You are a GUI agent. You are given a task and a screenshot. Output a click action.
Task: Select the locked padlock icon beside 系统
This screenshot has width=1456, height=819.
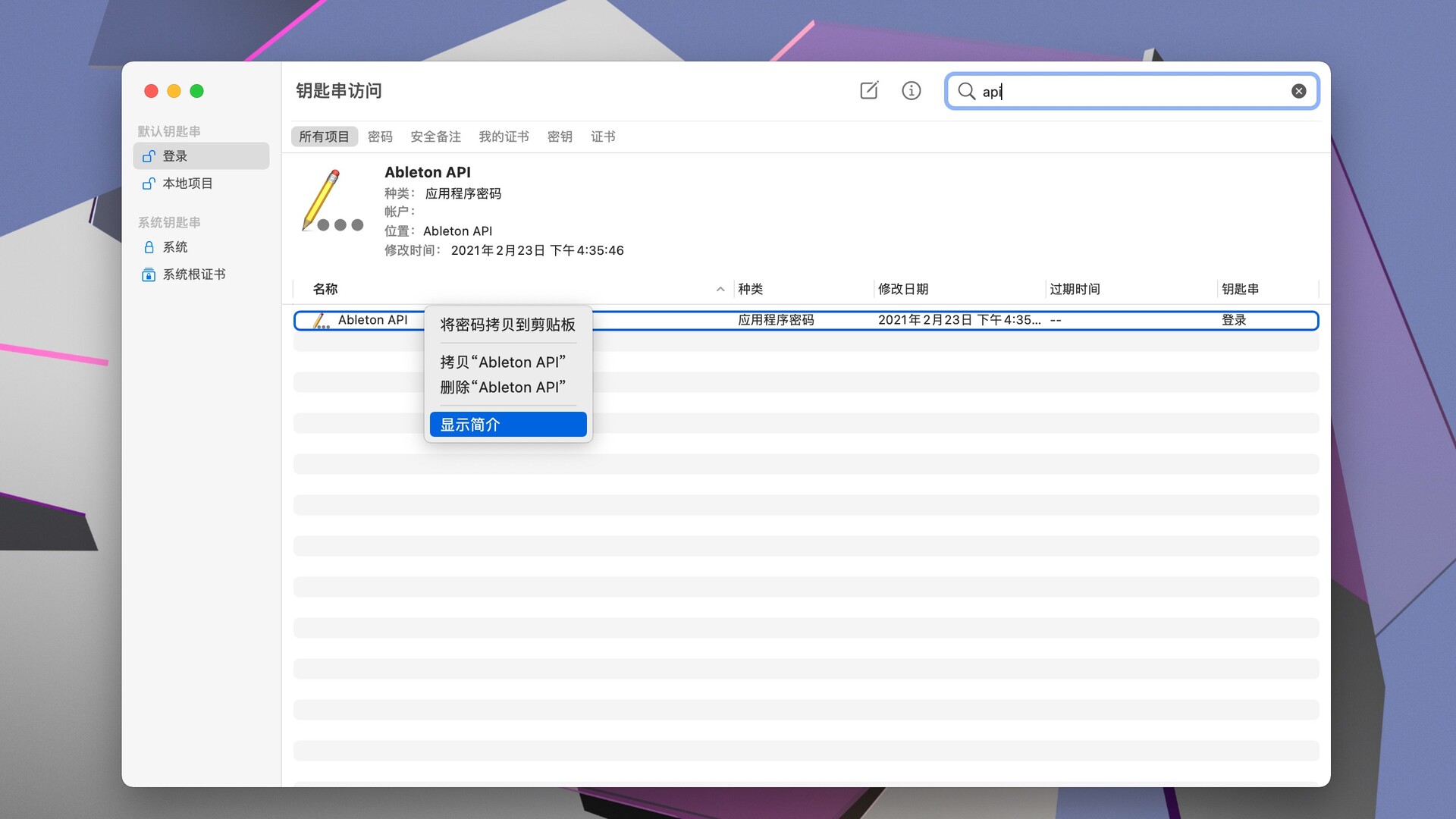149,246
